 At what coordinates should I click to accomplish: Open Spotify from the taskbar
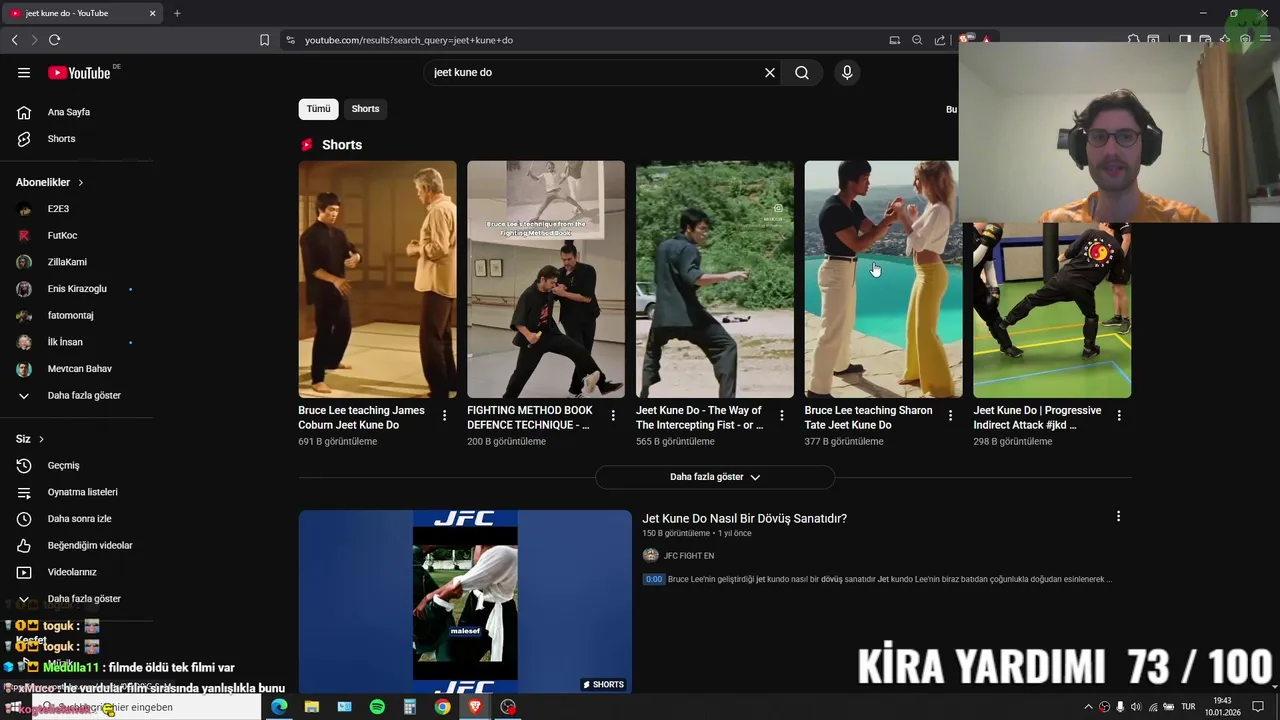tap(377, 707)
